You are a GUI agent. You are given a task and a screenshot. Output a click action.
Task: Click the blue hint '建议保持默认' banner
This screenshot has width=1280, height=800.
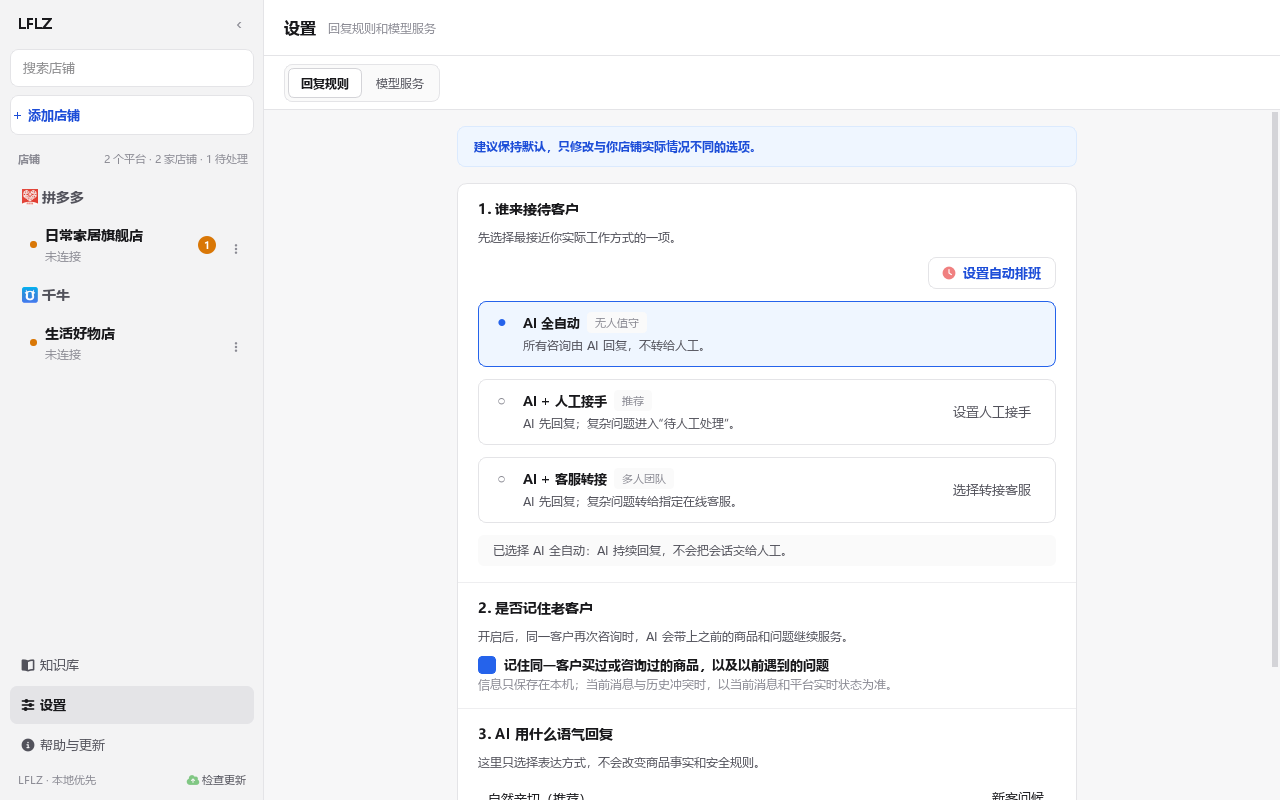(x=767, y=146)
